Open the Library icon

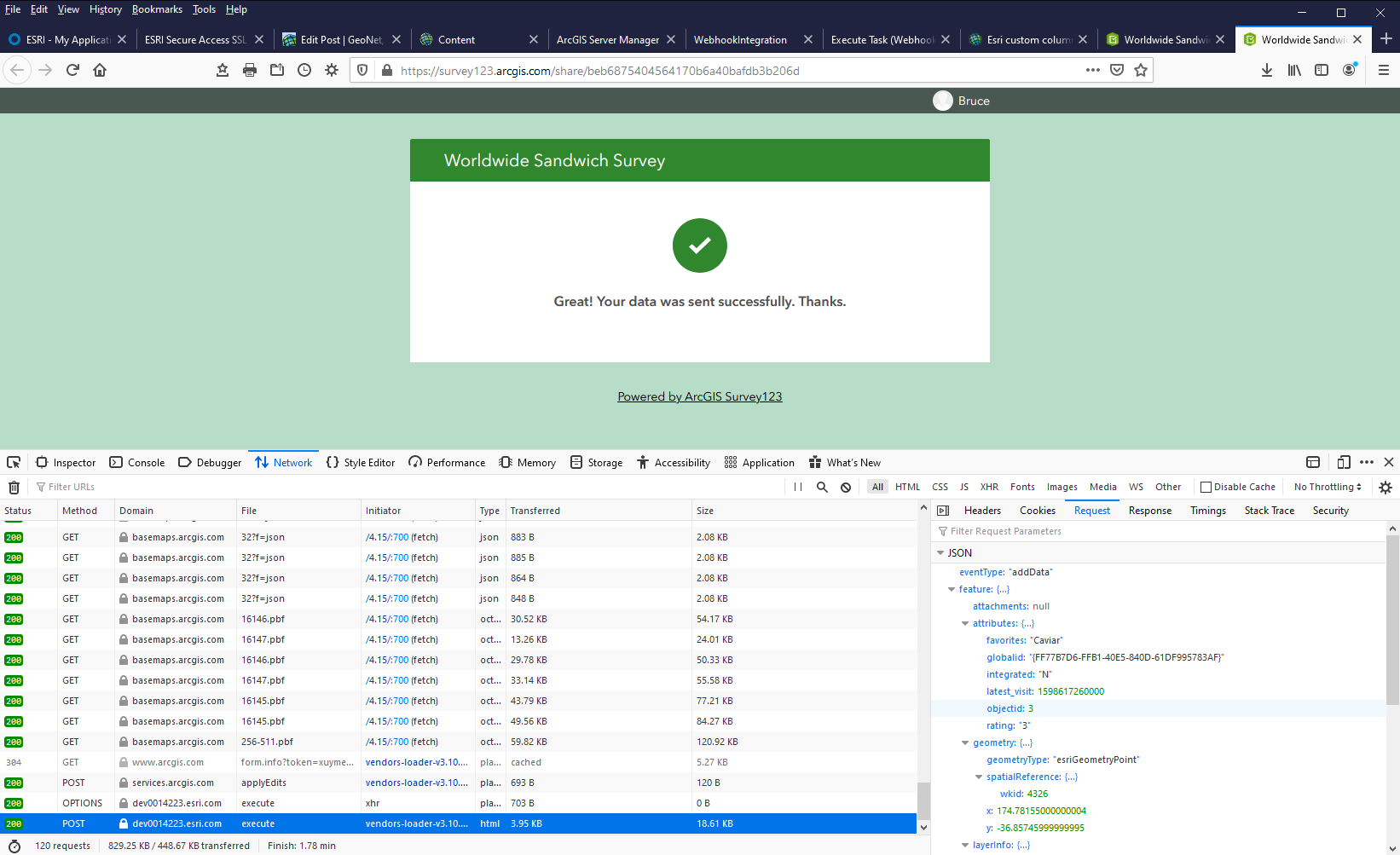[1294, 70]
